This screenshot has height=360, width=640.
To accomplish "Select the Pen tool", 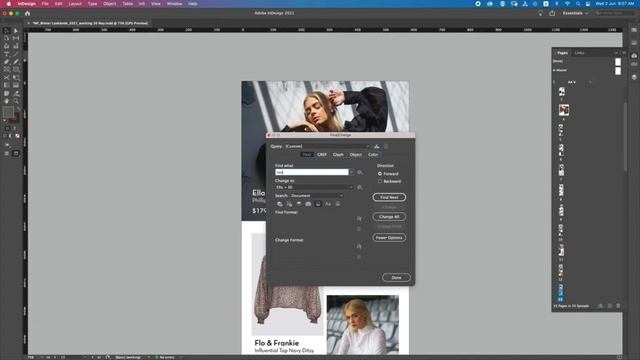I will [7, 62].
